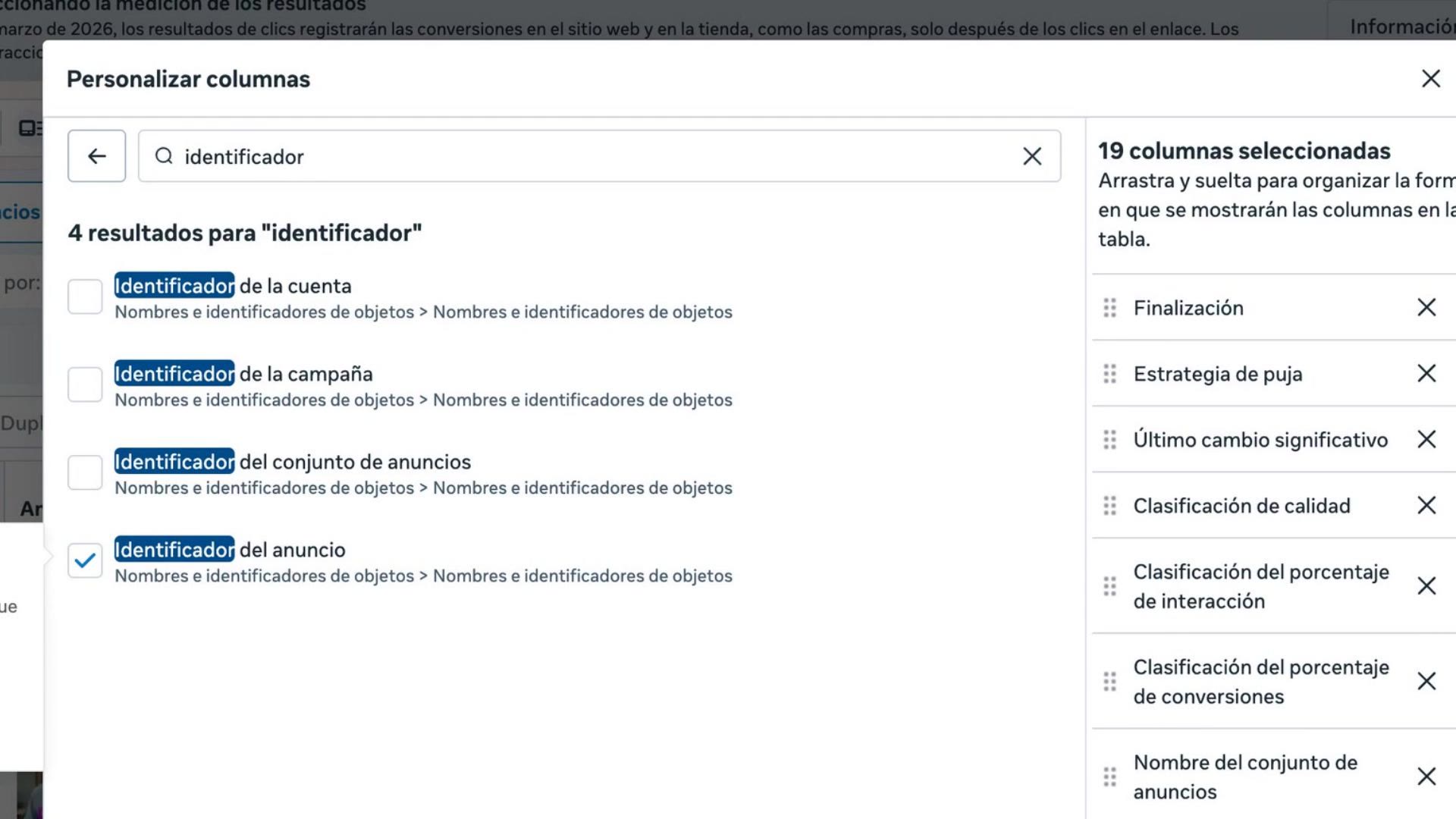Close the Personalizar columnas dialog
This screenshot has width=1456, height=819.
click(1430, 79)
